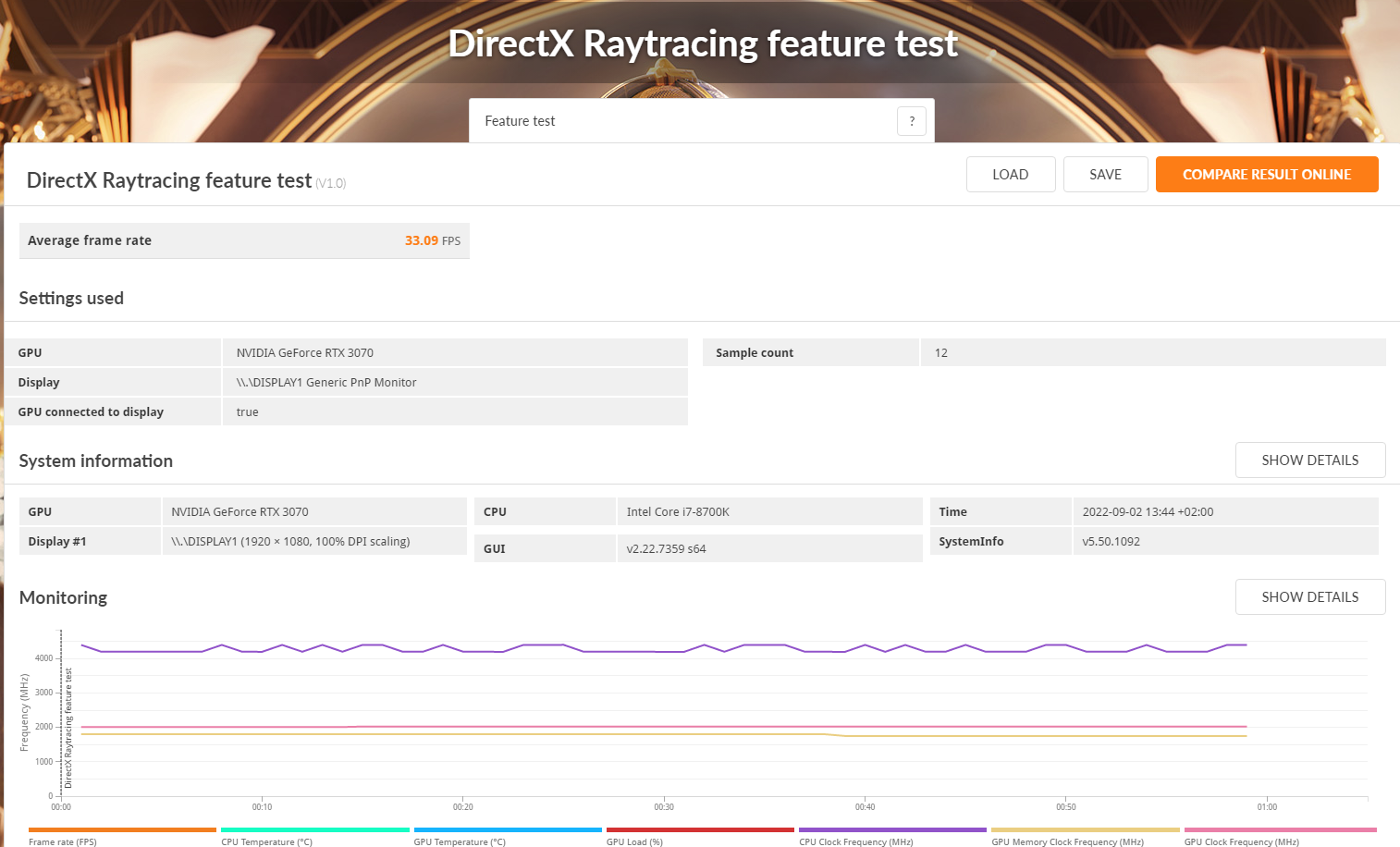Click the LOAD button
Viewport: 1400px width, 847px height.
[1011, 174]
